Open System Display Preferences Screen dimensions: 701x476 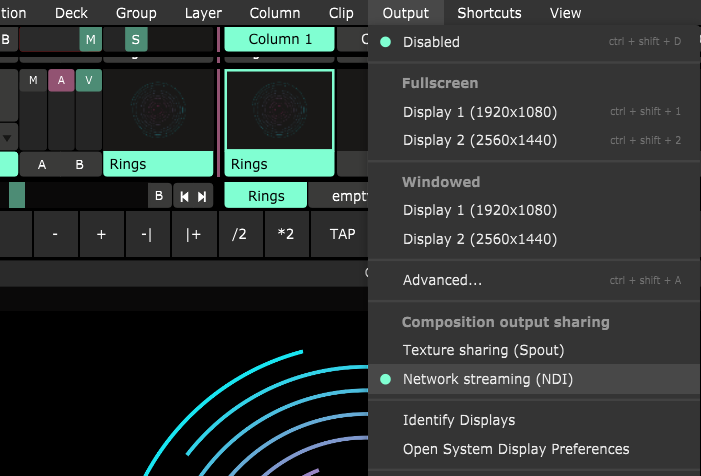534,449
